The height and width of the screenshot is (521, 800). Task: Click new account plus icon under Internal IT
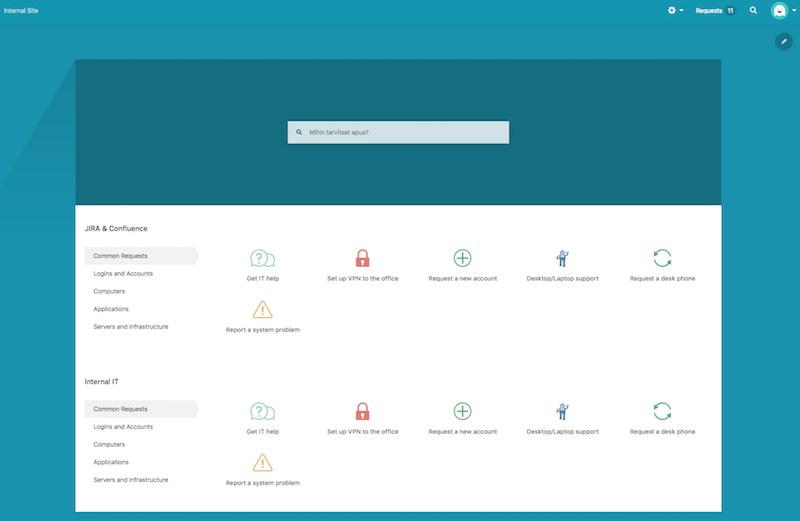coord(462,411)
